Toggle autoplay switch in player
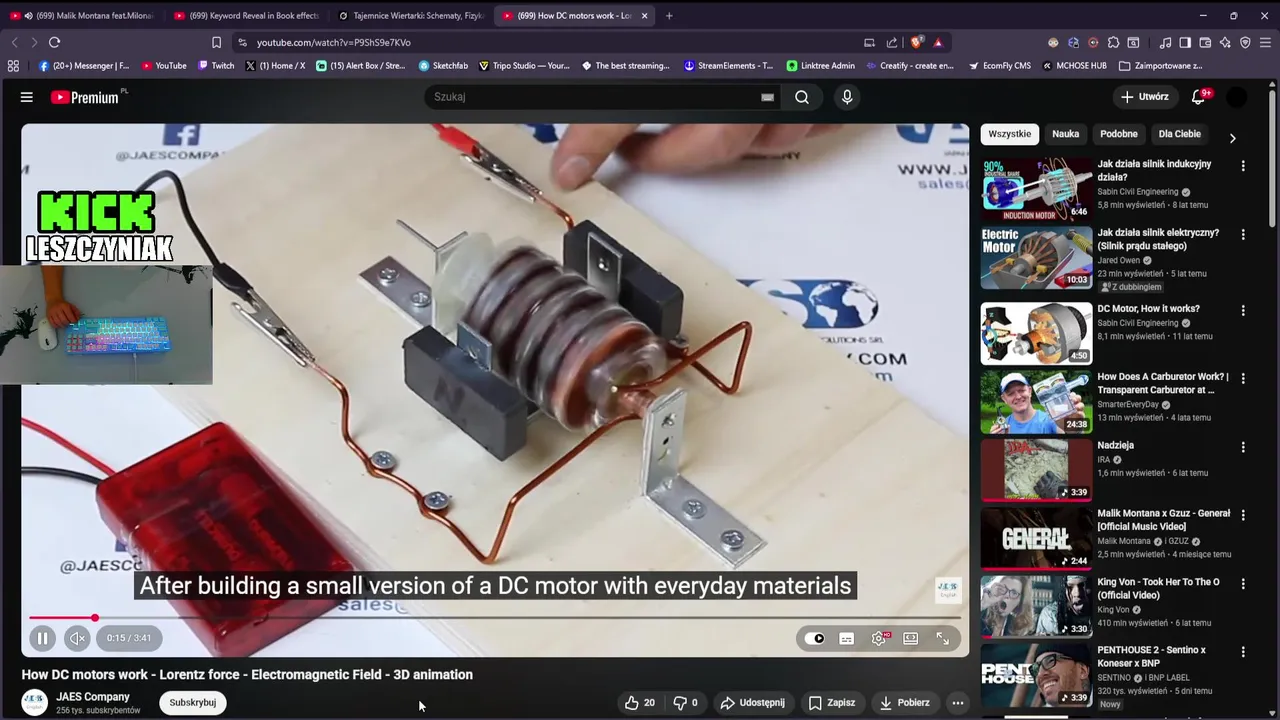The image size is (1280, 720). tap(815, 638)
